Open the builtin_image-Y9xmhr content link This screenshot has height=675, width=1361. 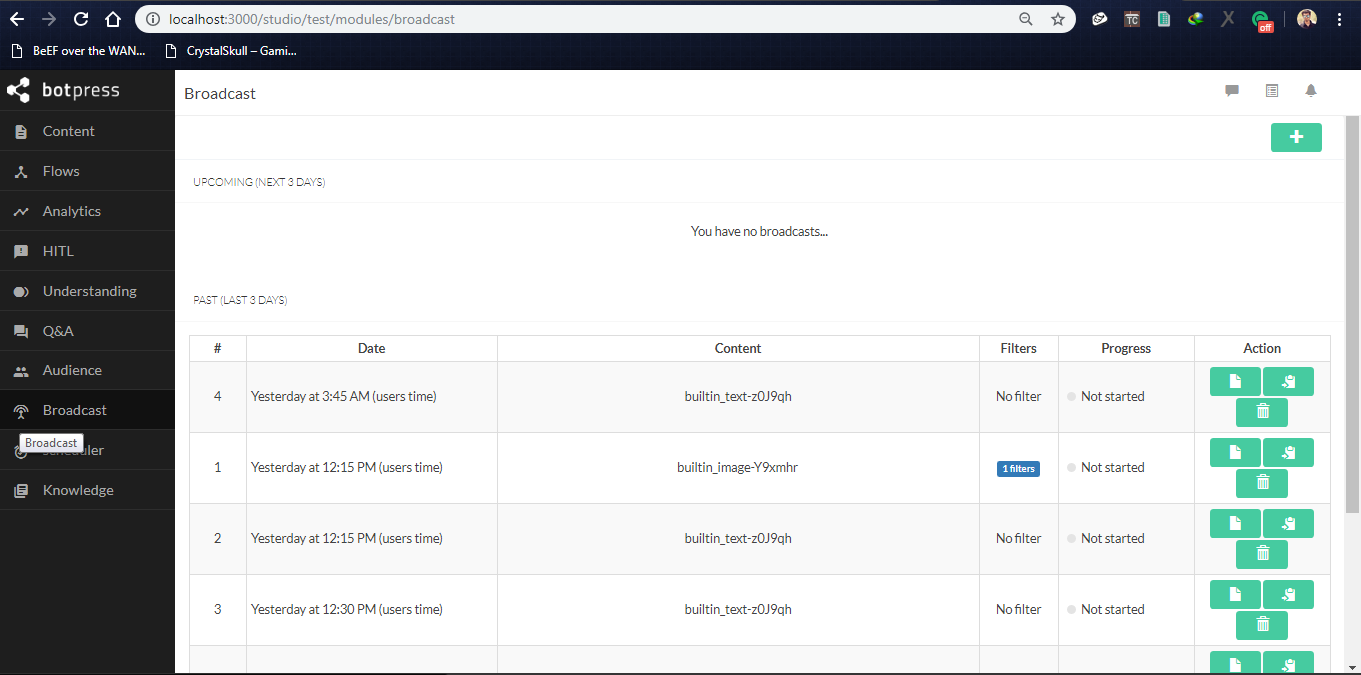pyautogui.click(x=738, y=467)
